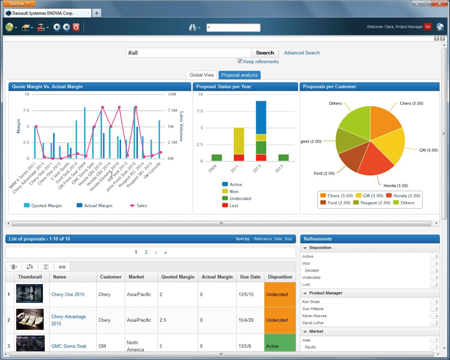Click the red structure toolbar icon

(41, 27)
